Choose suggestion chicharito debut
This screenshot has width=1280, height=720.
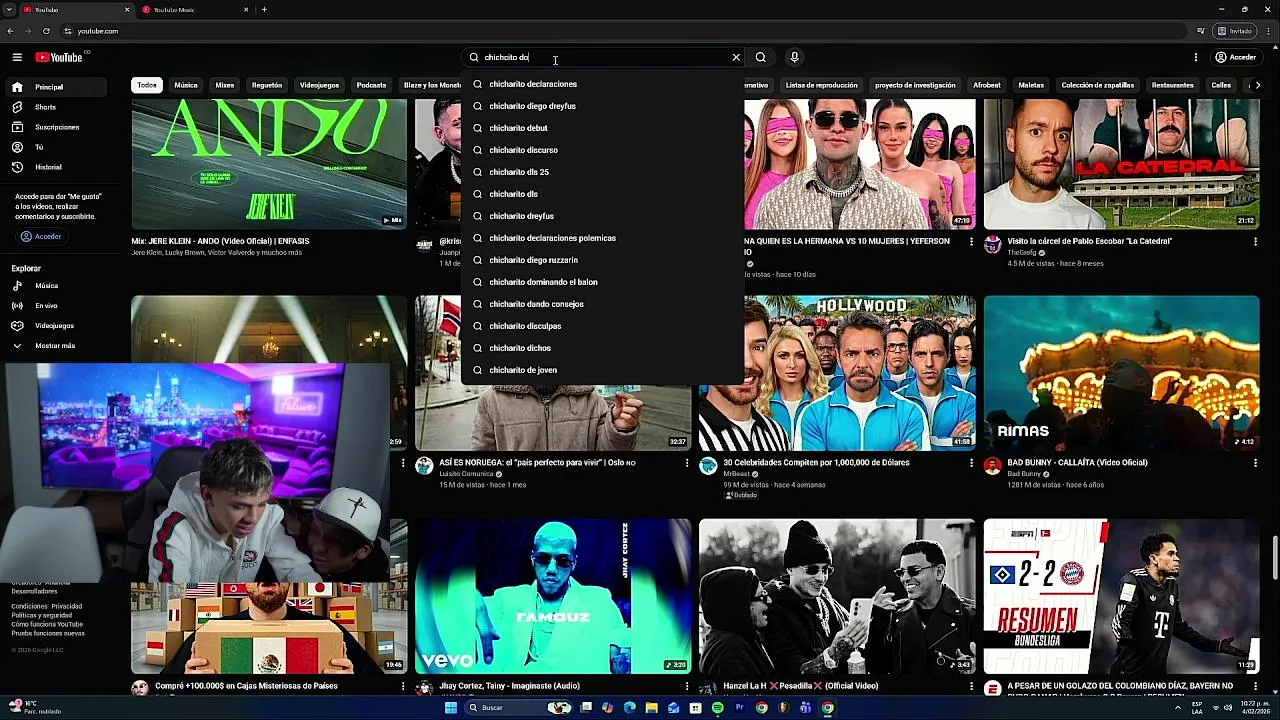tap(603, 128)
